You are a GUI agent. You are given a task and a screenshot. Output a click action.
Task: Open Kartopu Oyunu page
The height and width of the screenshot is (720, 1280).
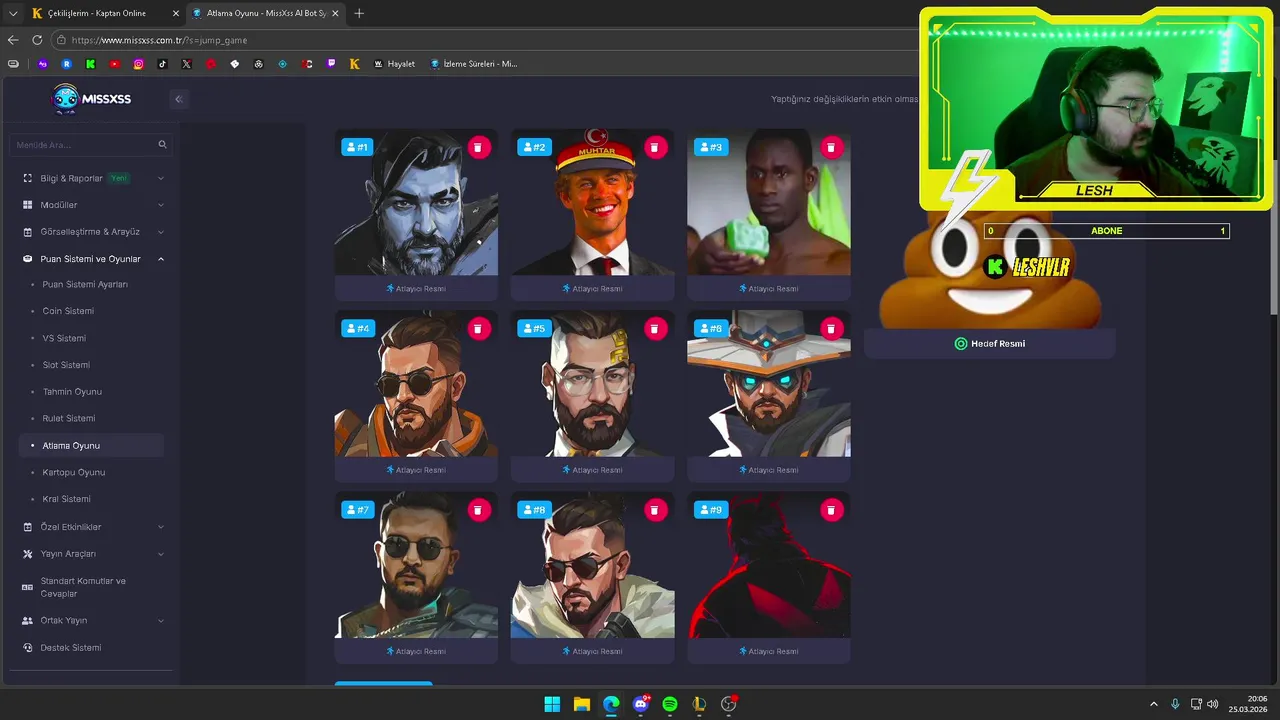pos(74,472)
